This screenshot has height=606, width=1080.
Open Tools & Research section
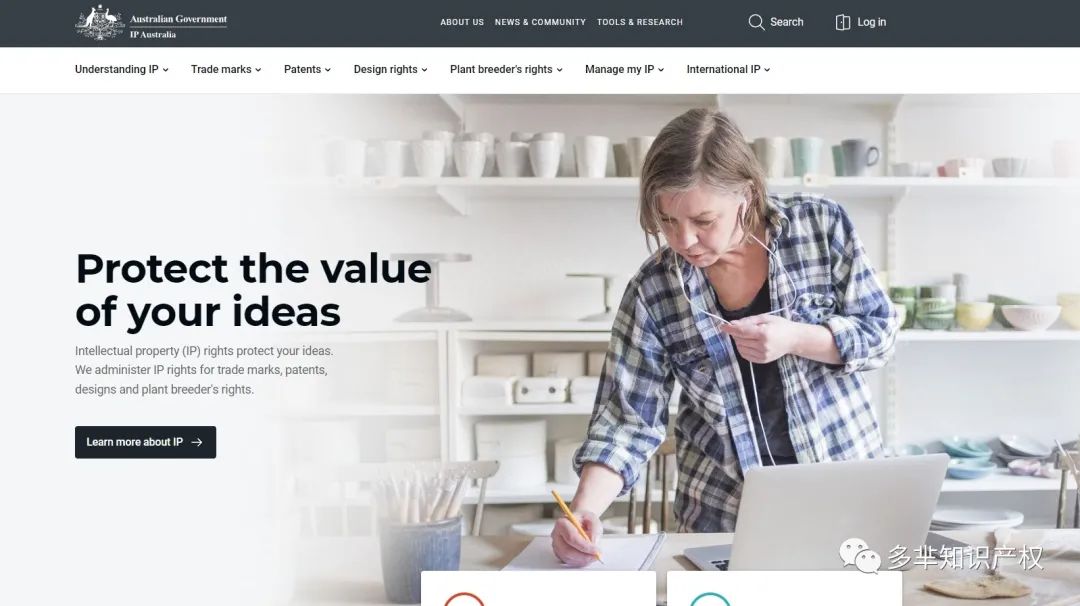[x=640, y=22]
